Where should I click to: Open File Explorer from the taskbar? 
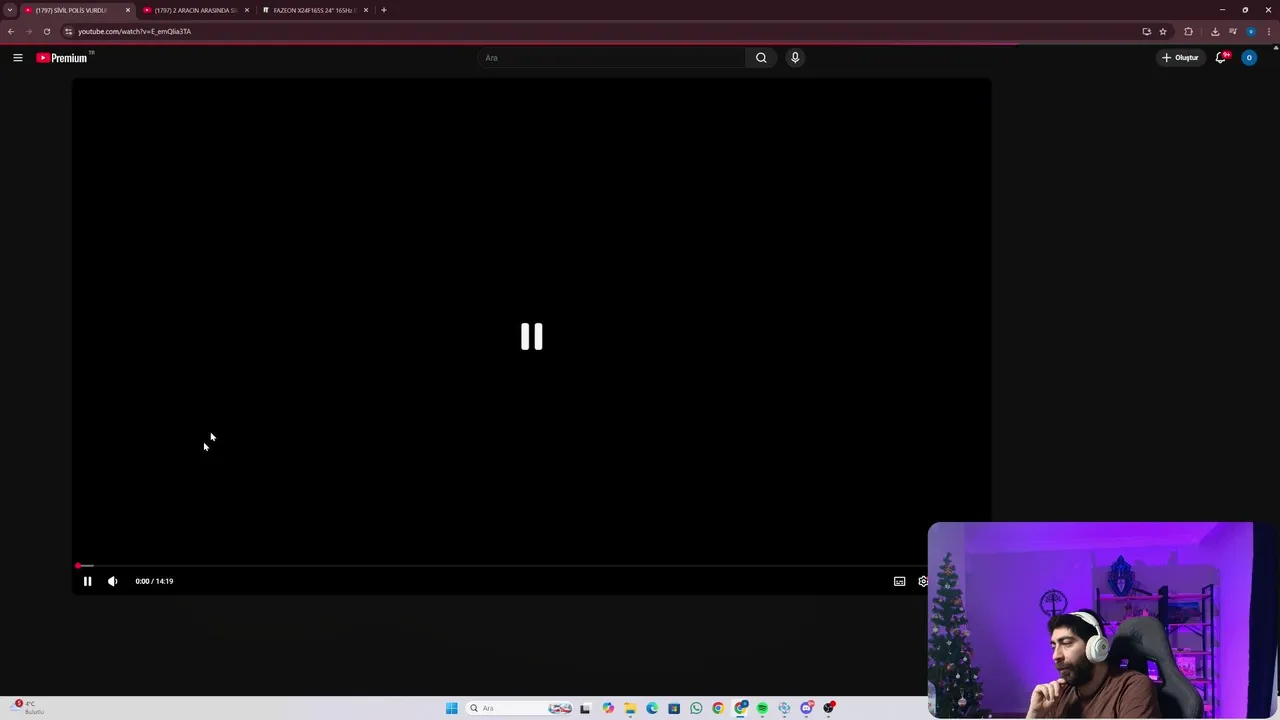630,708
